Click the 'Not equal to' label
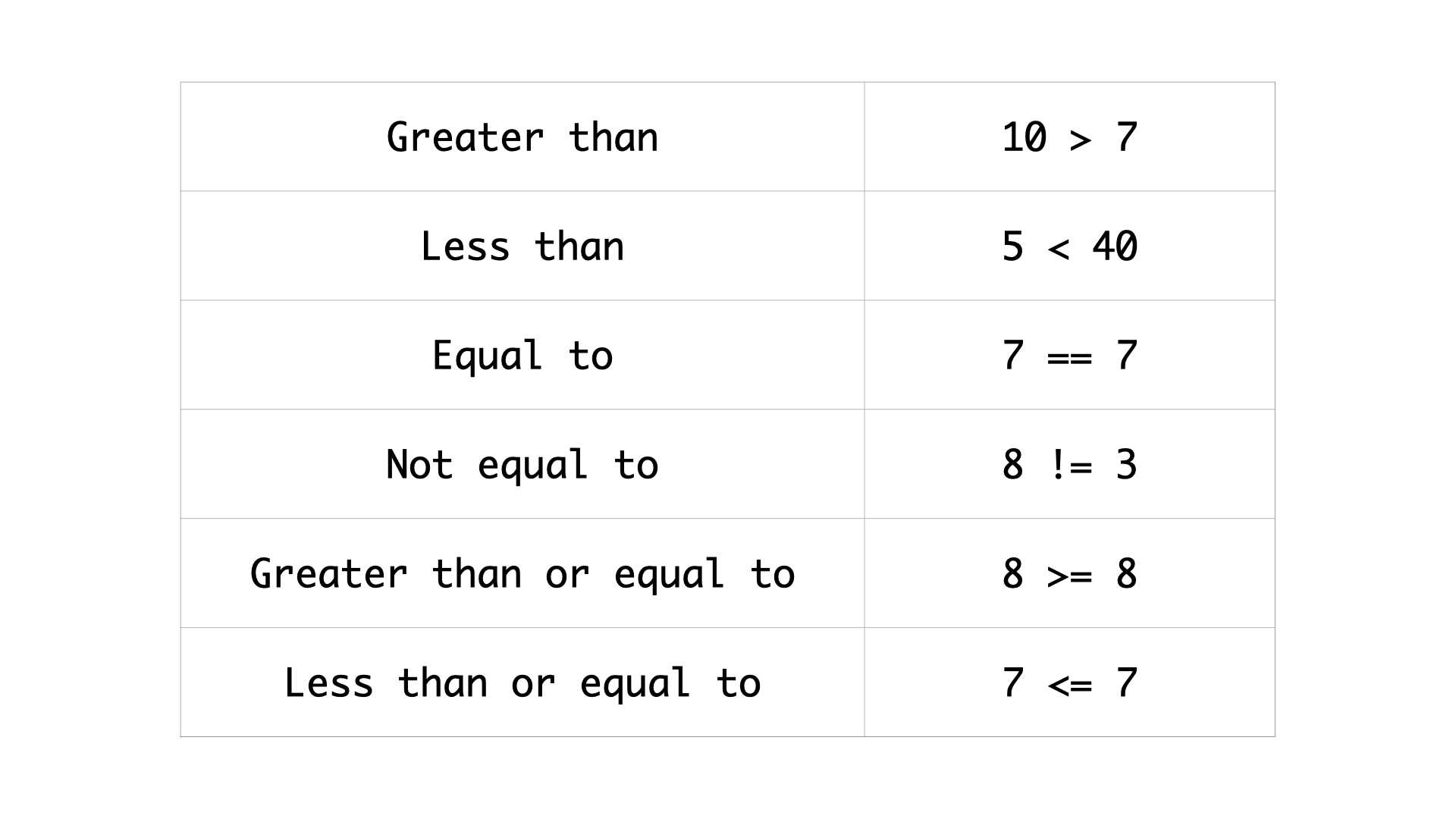Image resolution: width=1456 pixels, height=819 pixels. [x=522, y=464]
